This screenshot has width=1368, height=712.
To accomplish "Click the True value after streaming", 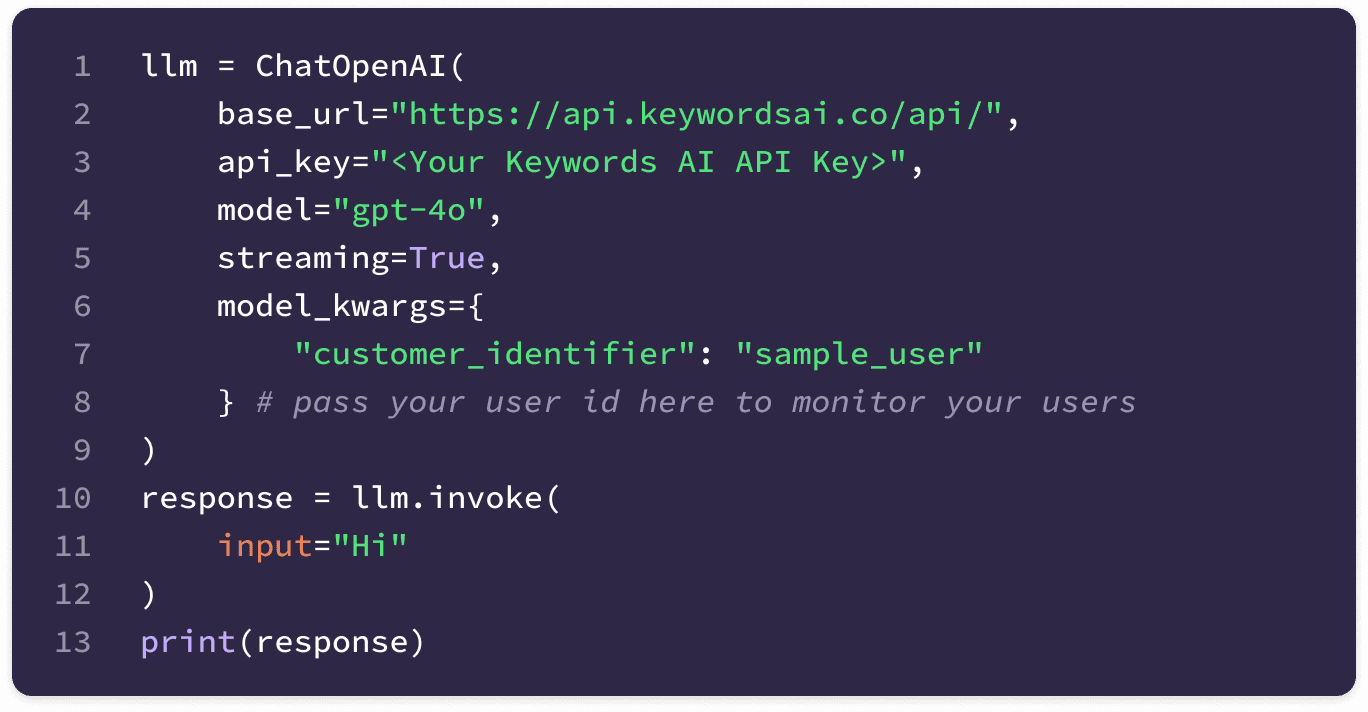I will coord(447,259).
